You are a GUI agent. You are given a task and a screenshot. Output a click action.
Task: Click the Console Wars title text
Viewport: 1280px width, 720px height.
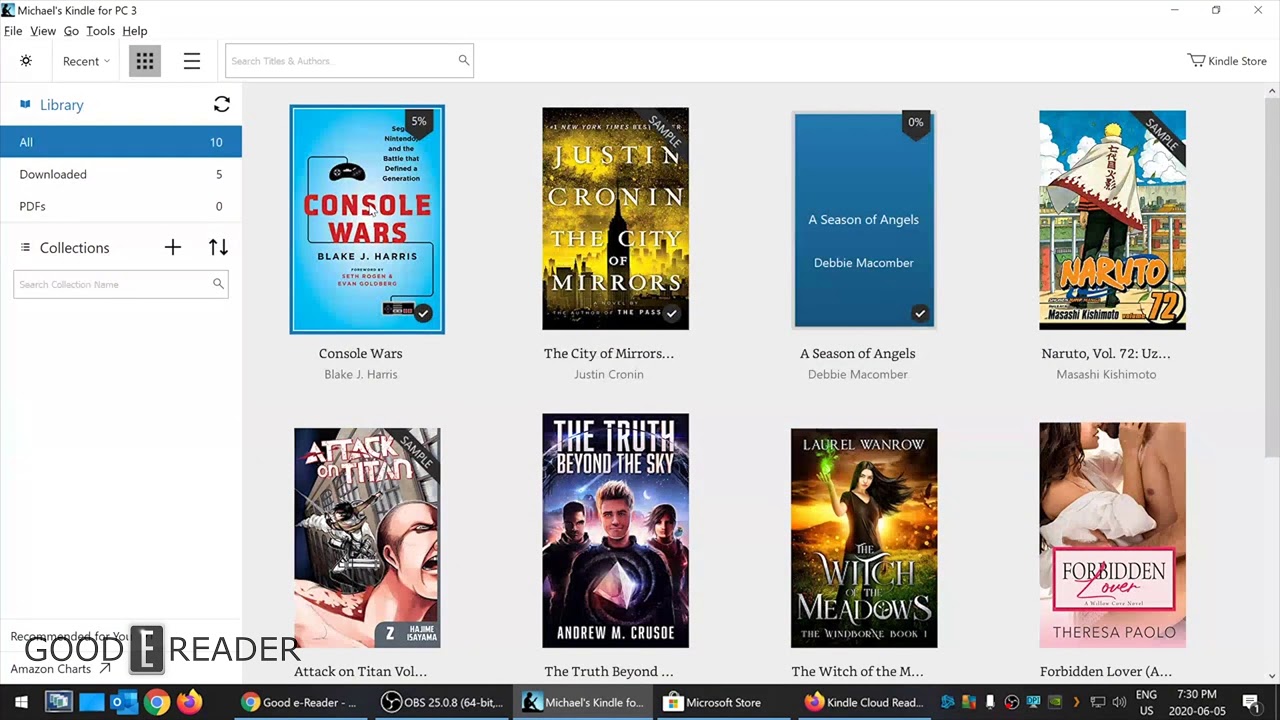click(x=360, y=353)
